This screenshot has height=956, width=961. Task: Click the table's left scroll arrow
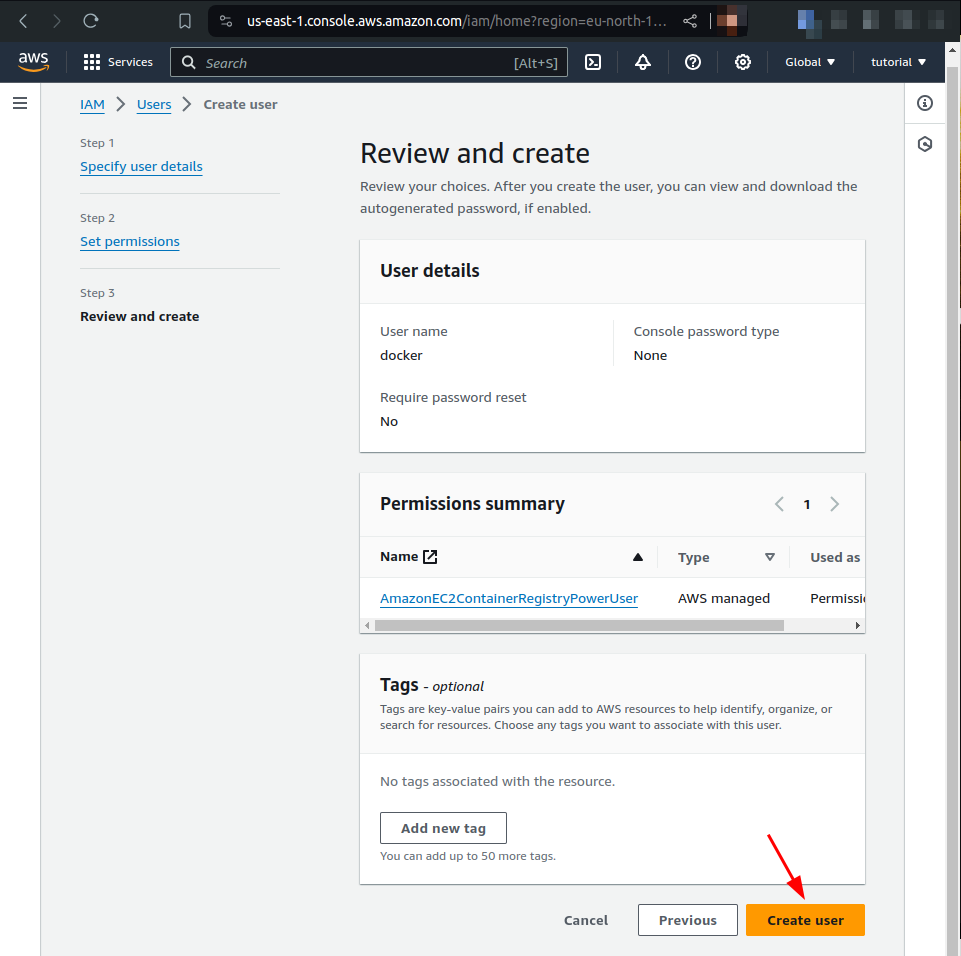(x=367, y=626)
